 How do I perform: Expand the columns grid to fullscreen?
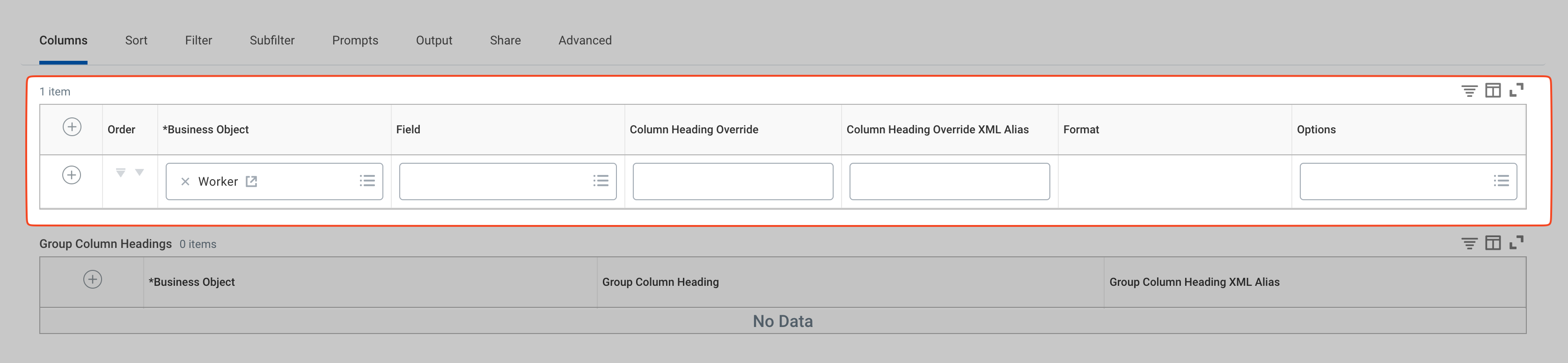pyautogui.click(x=1516, y=91)
